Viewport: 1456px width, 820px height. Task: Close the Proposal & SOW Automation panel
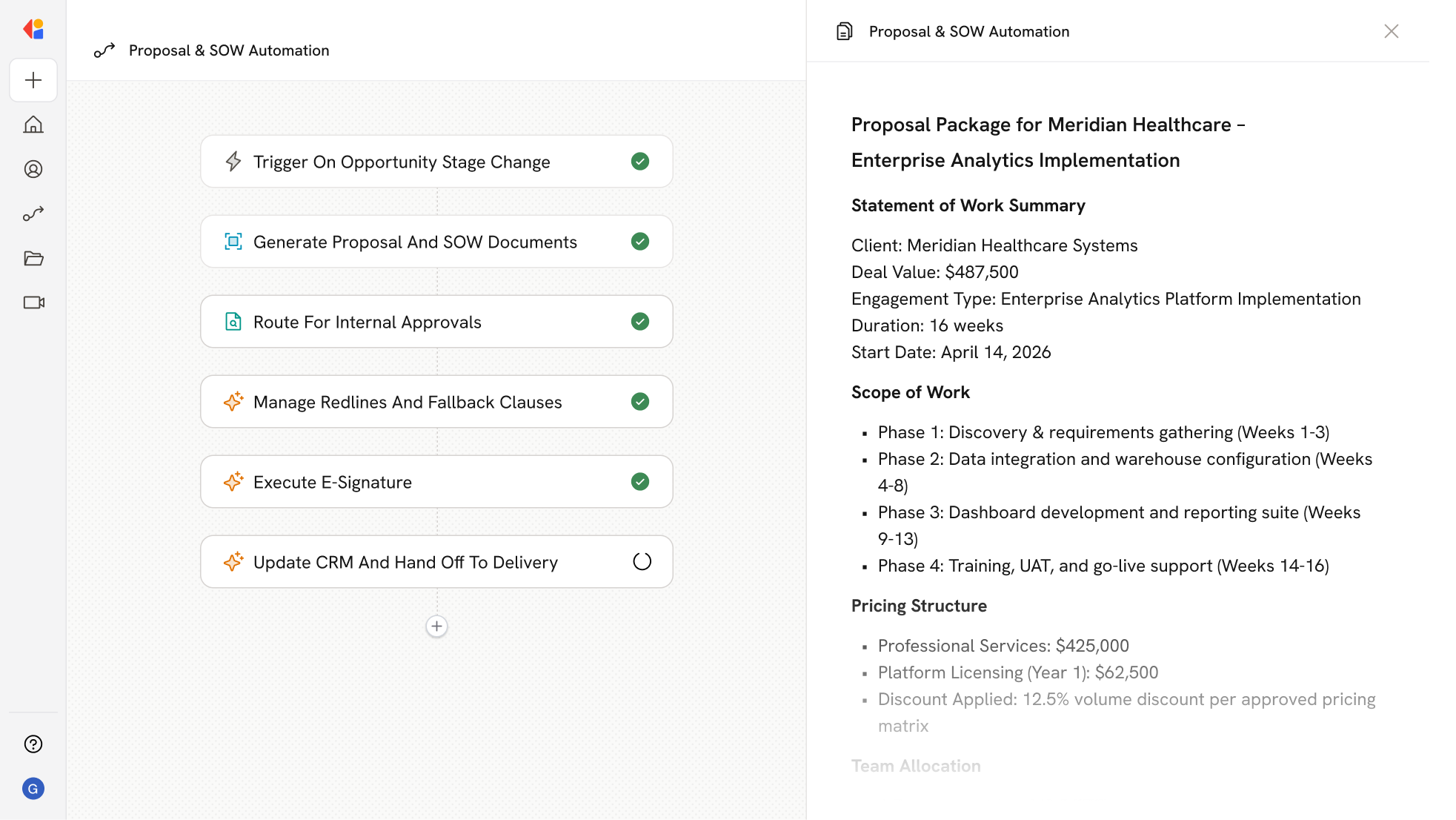1391,31
